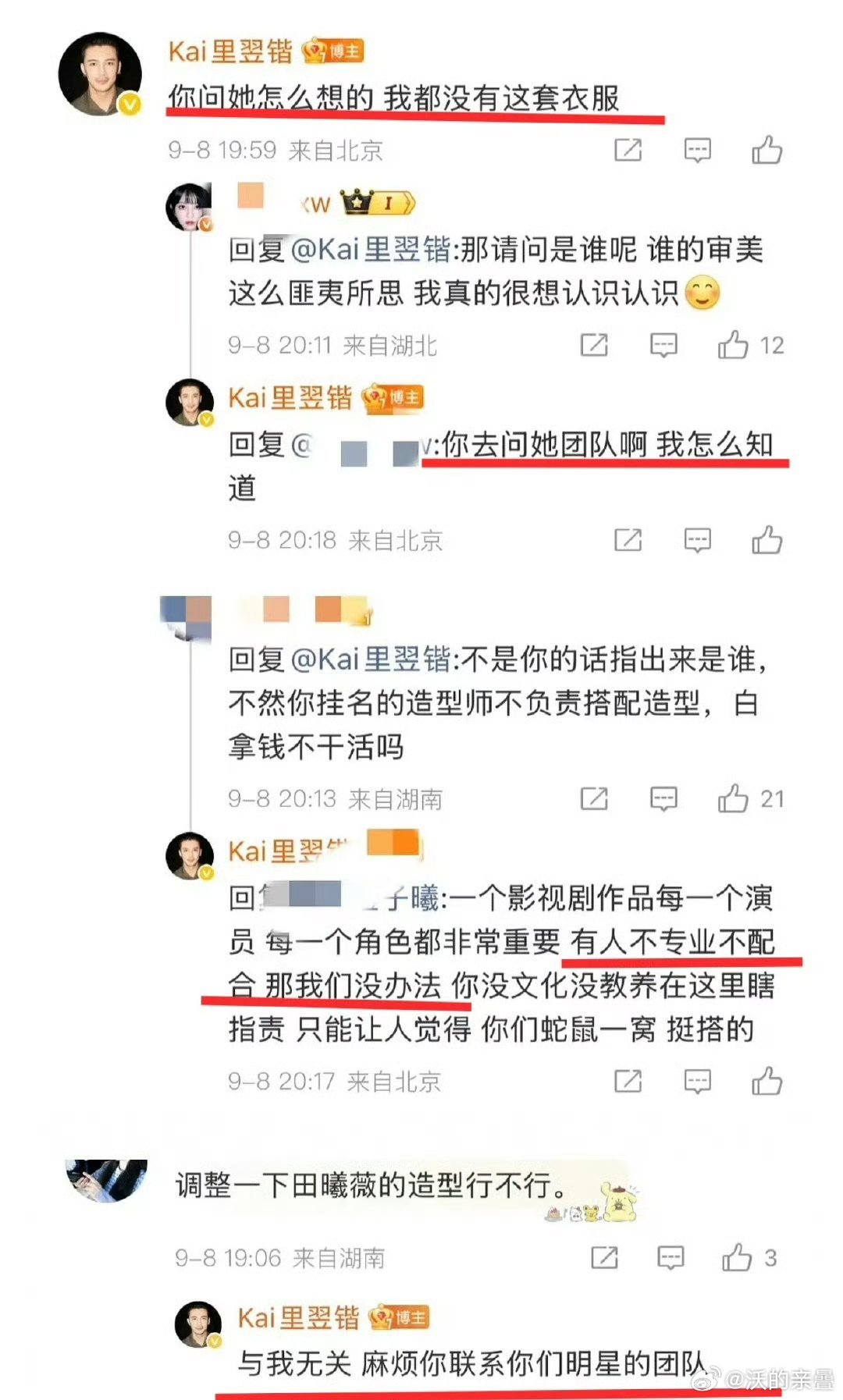This screenshot has width=843, height=1400.
Task: View the top Kai里翌锴 avatar photo
Action: click(101, 74)
